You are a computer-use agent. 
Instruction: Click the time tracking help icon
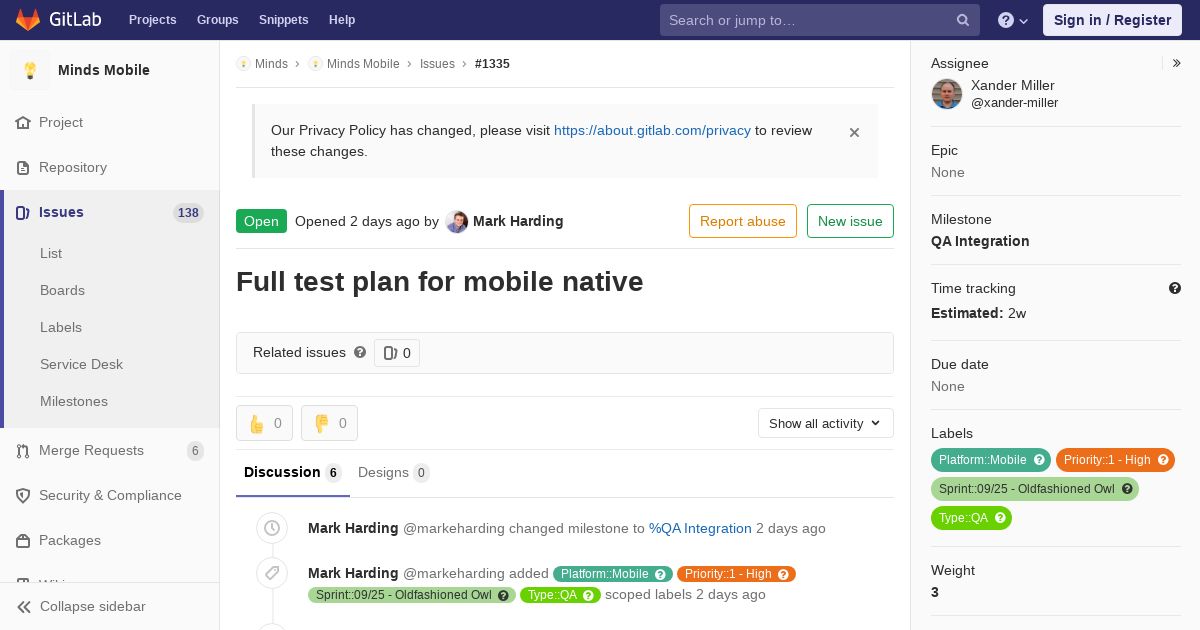[1175, 288]
